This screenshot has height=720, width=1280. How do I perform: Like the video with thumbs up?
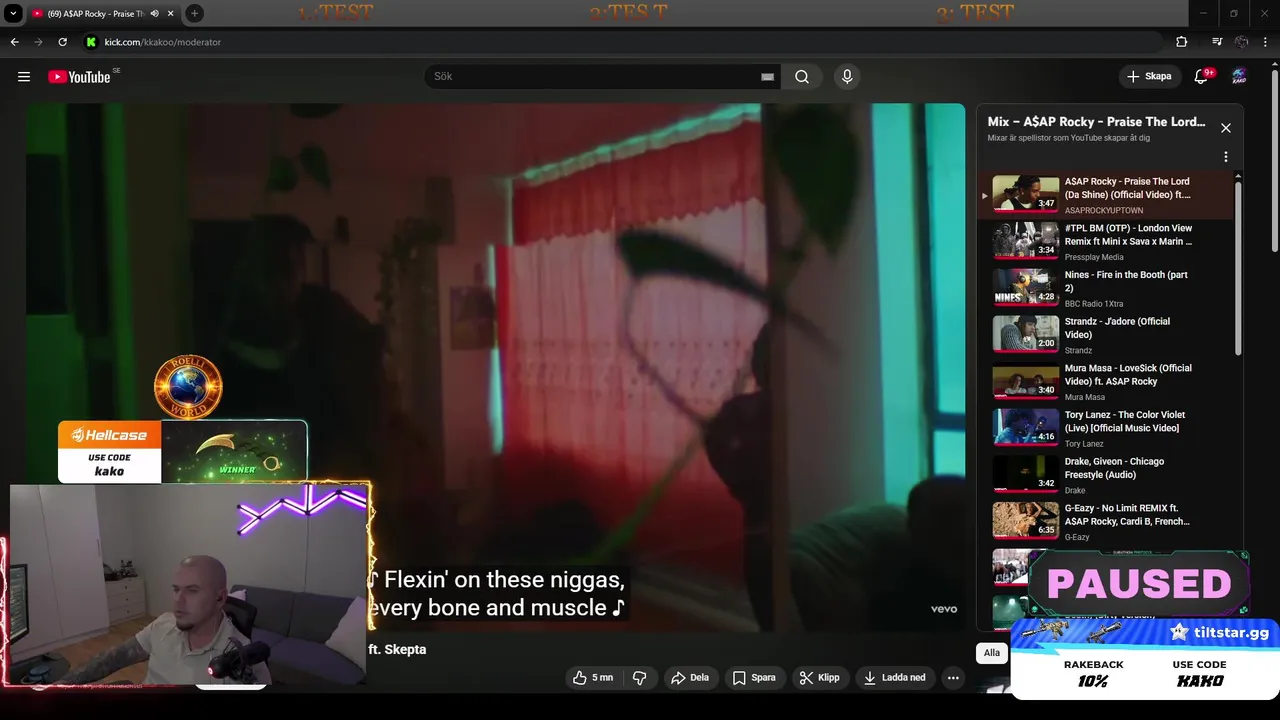point(593,678)
